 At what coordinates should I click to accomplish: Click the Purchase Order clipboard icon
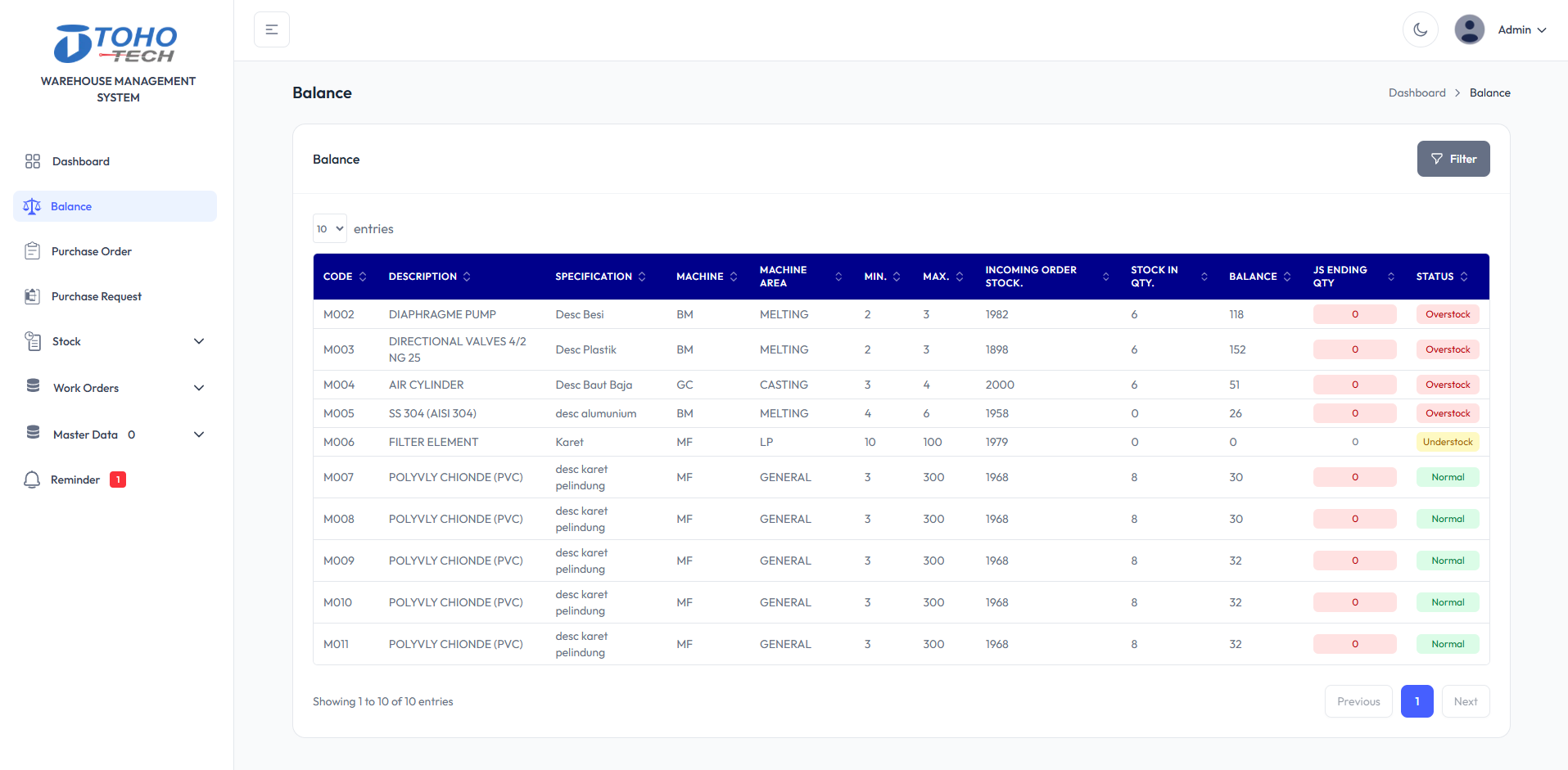pos(32,251)
